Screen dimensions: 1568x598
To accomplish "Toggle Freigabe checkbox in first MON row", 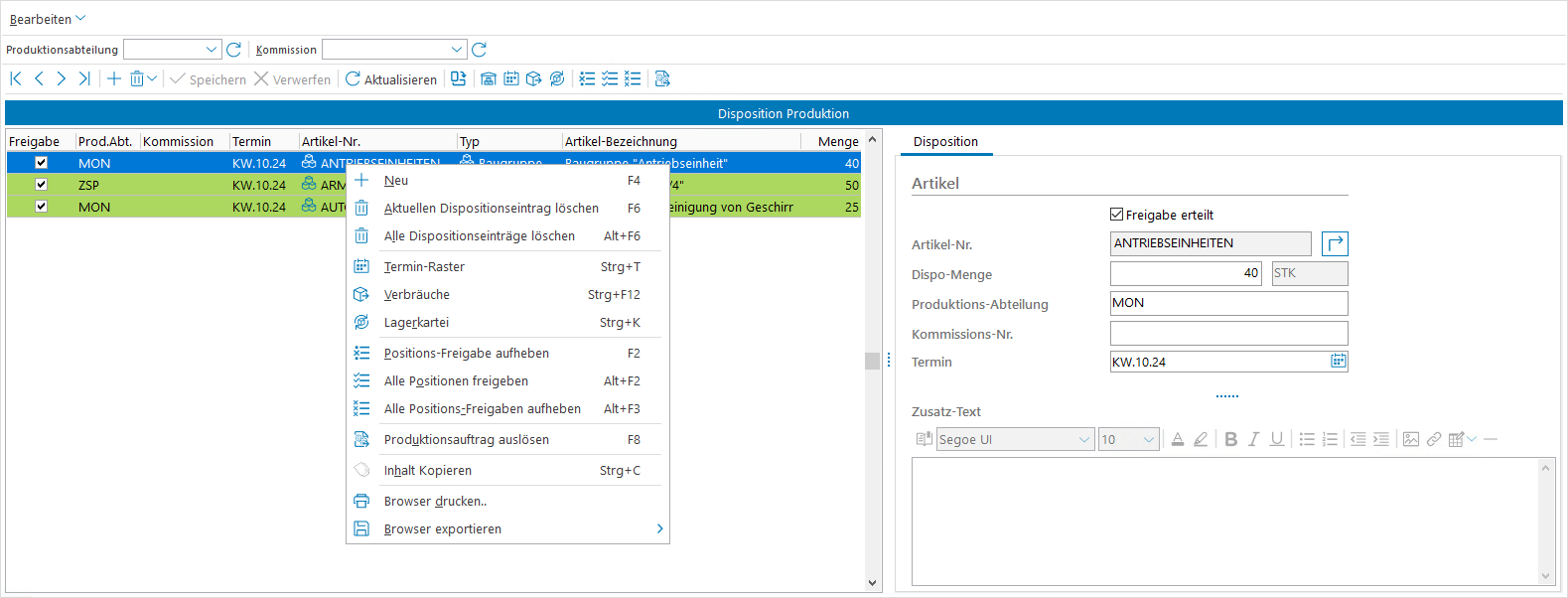I will (x=41, y=163).
